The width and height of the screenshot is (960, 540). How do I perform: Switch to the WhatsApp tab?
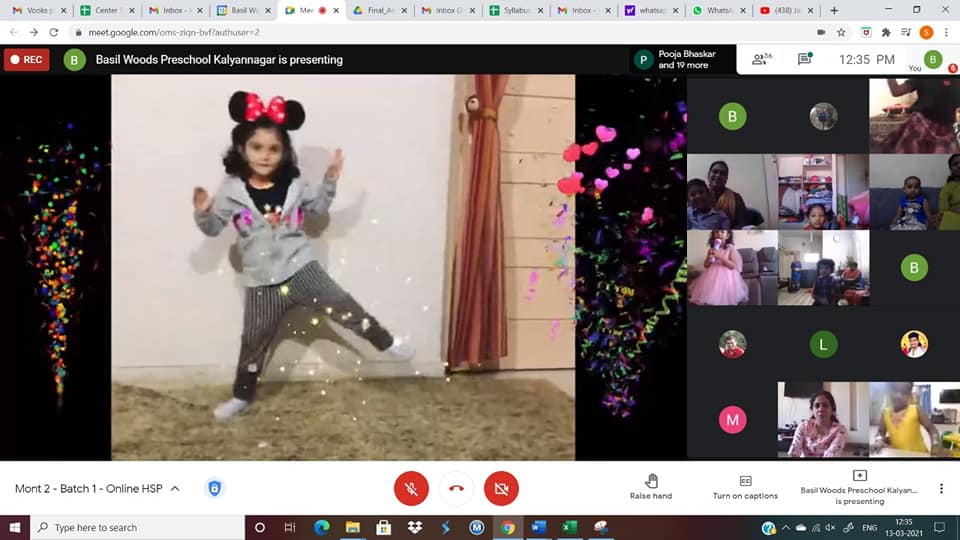point(718,10)
